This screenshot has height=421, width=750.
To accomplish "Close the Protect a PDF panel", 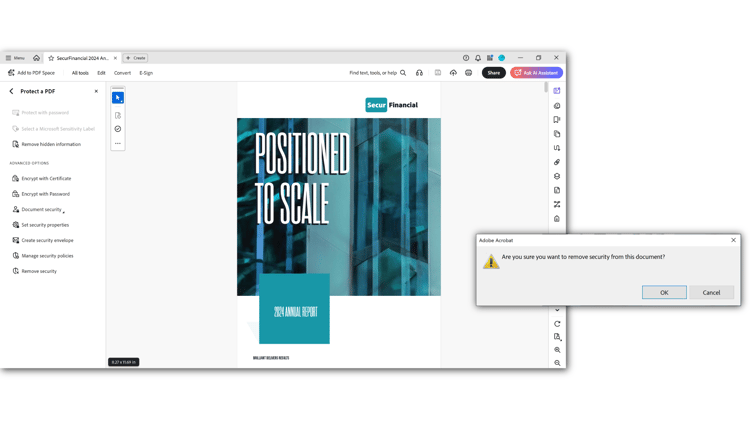I will click(x=96, y=91).
